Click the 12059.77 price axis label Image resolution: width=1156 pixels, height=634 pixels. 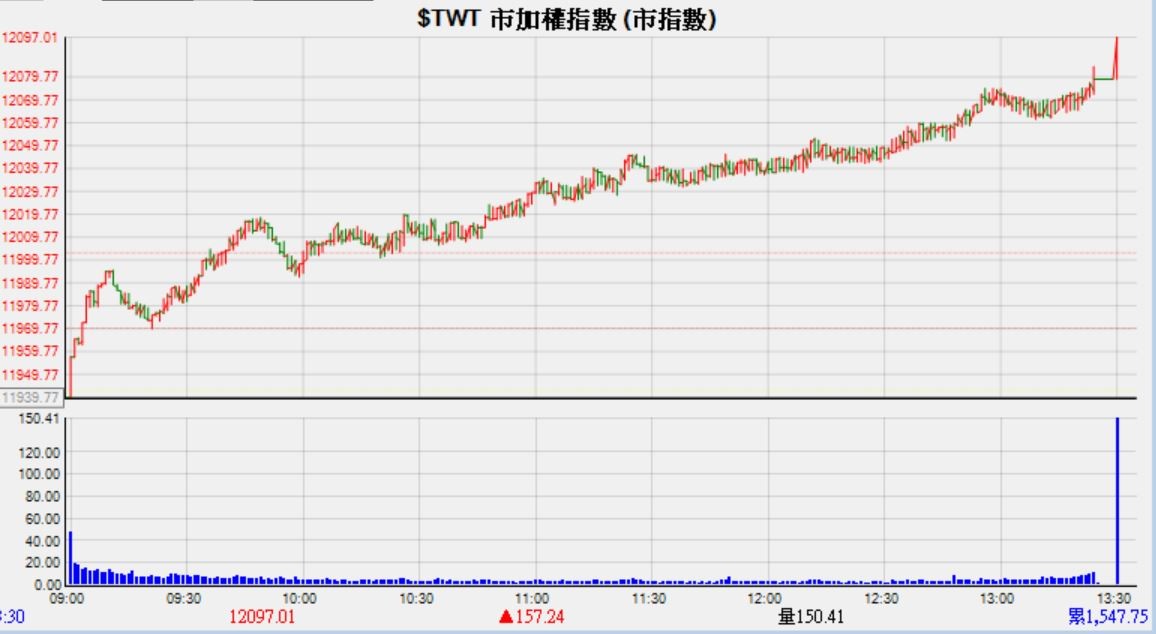pos(30,123)
